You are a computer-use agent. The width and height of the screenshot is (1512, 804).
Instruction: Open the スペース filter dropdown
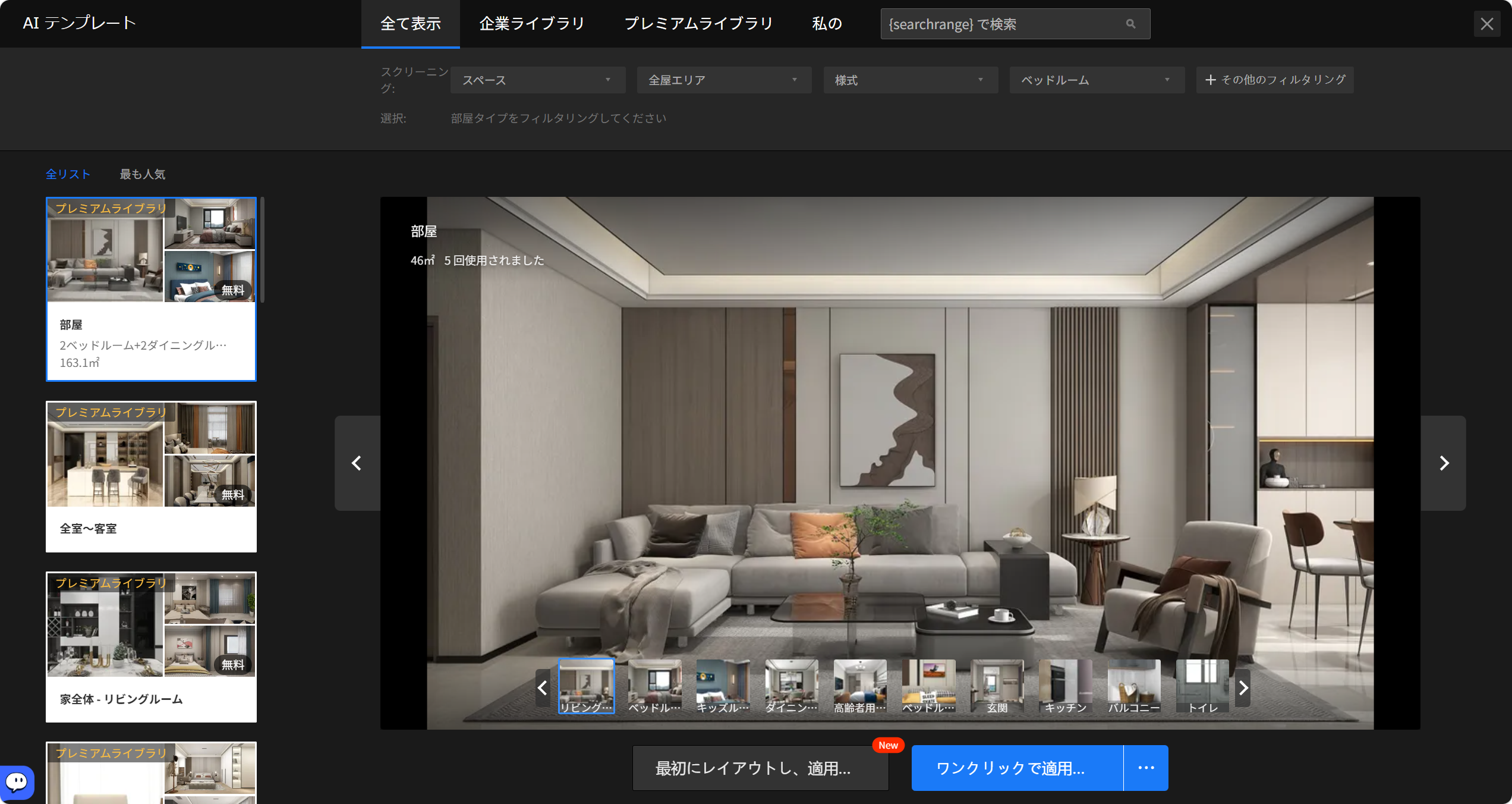tap(538, 80)
